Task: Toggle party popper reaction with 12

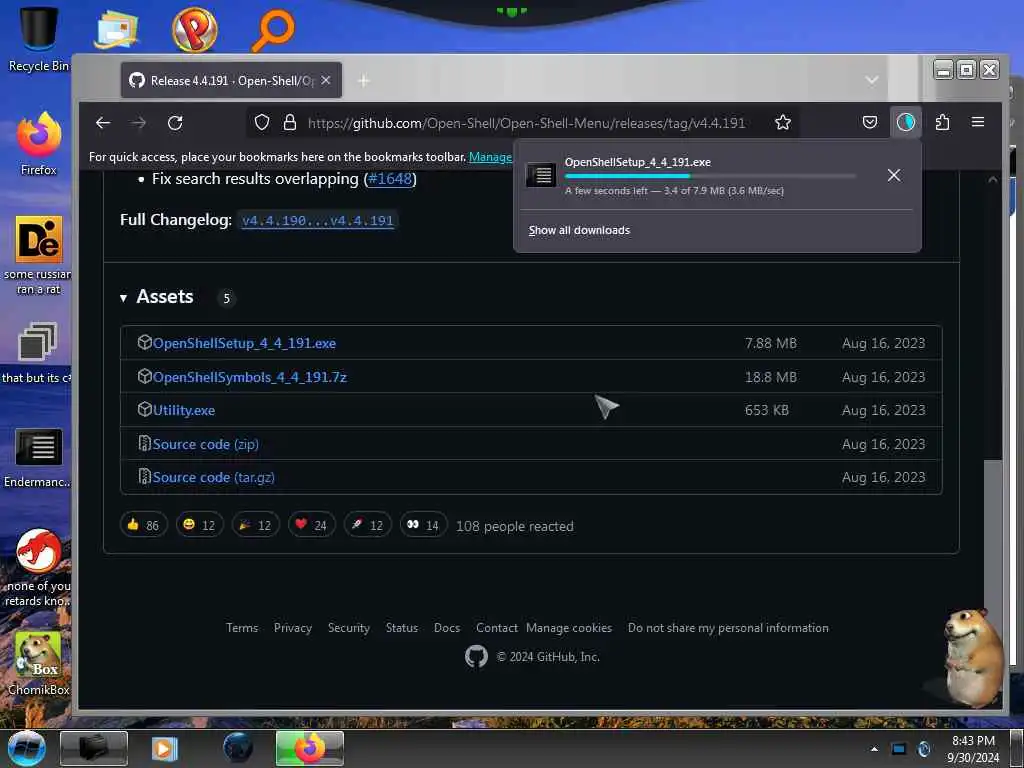Action: coord(255,525)
